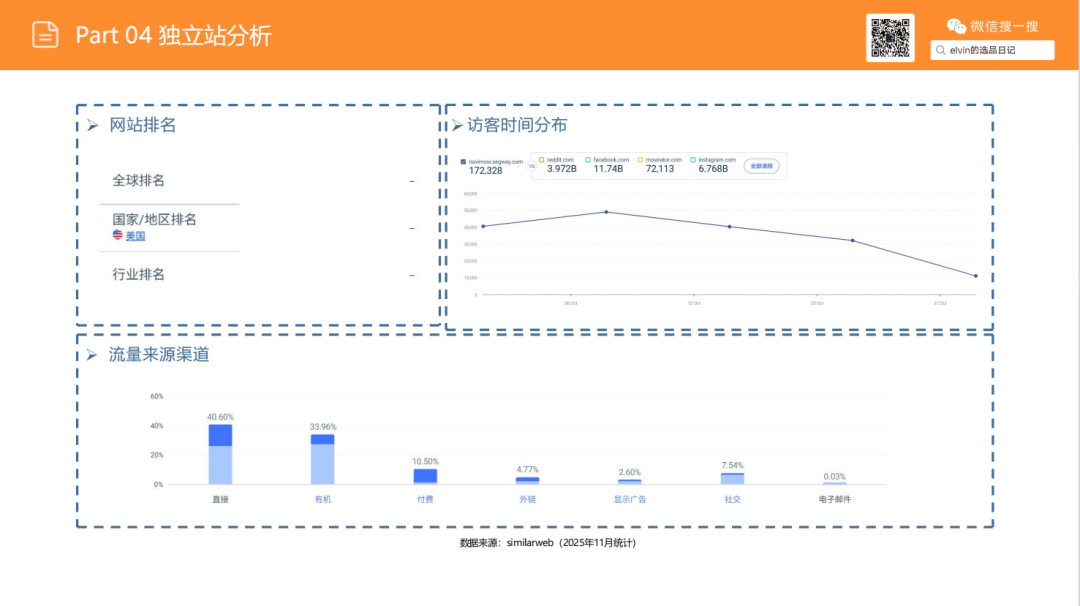
Task: Select the 付费 paid channel label
Action: (x=425, y=498)
